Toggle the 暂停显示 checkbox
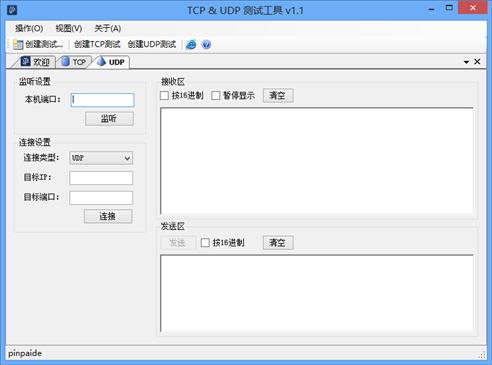 pos(233,96)
